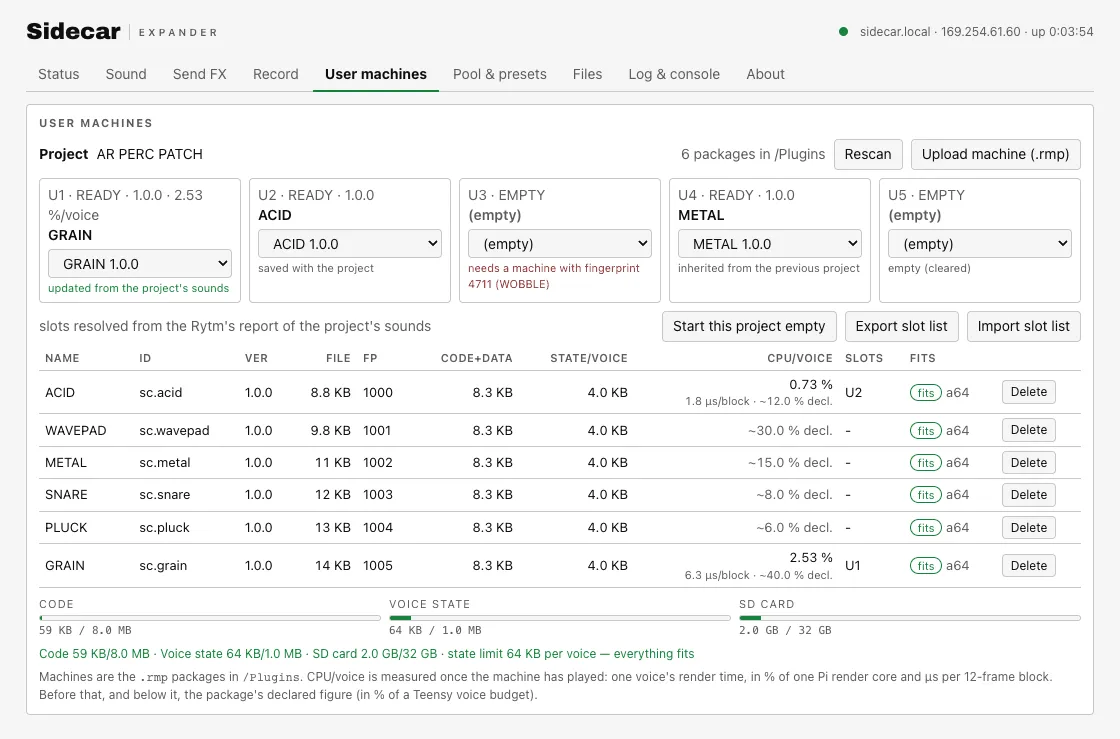Open the U2 ACID 1.0.0 machine dropdown

click(x=350, y=243)
